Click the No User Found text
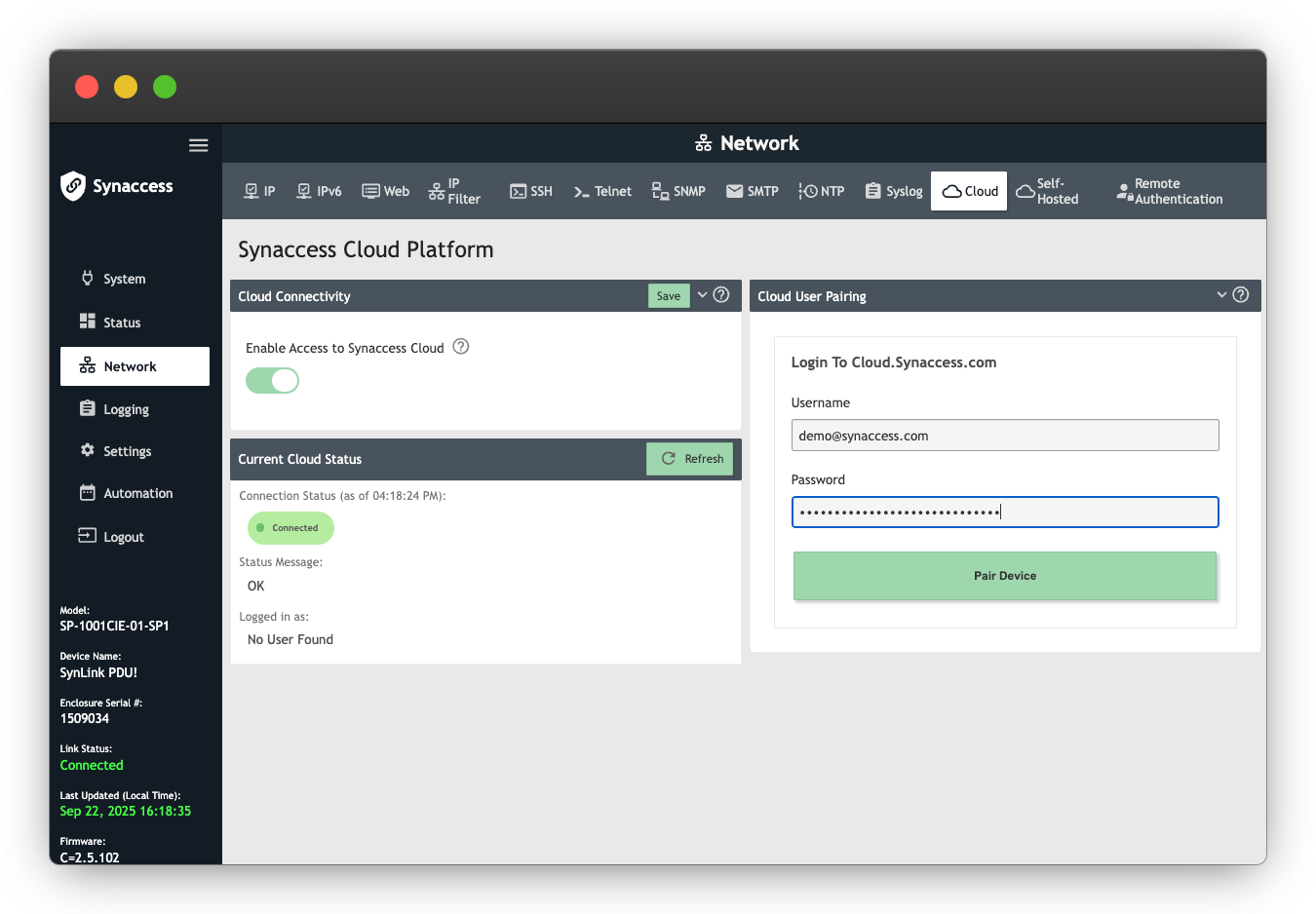The width and height of the screenshot is (1316, 914). [x=290, y=639]
